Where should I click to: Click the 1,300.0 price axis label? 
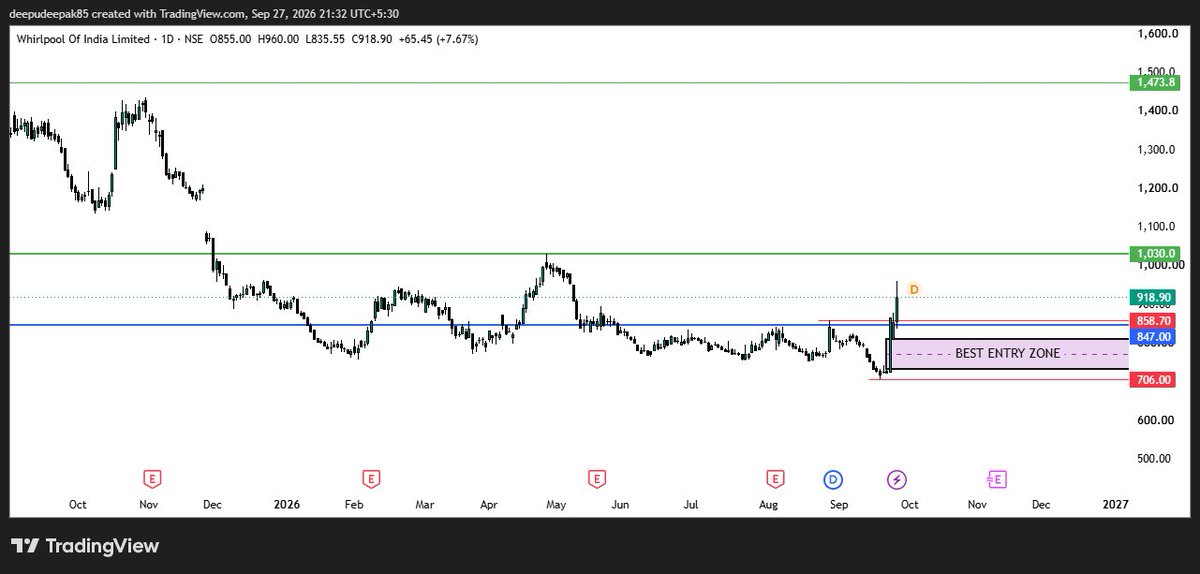pos(1155,150)
